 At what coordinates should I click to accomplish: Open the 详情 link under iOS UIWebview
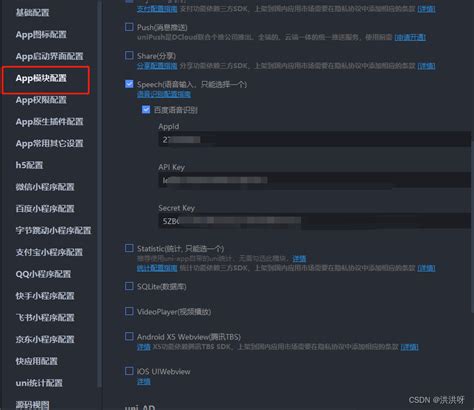(144, 382)
